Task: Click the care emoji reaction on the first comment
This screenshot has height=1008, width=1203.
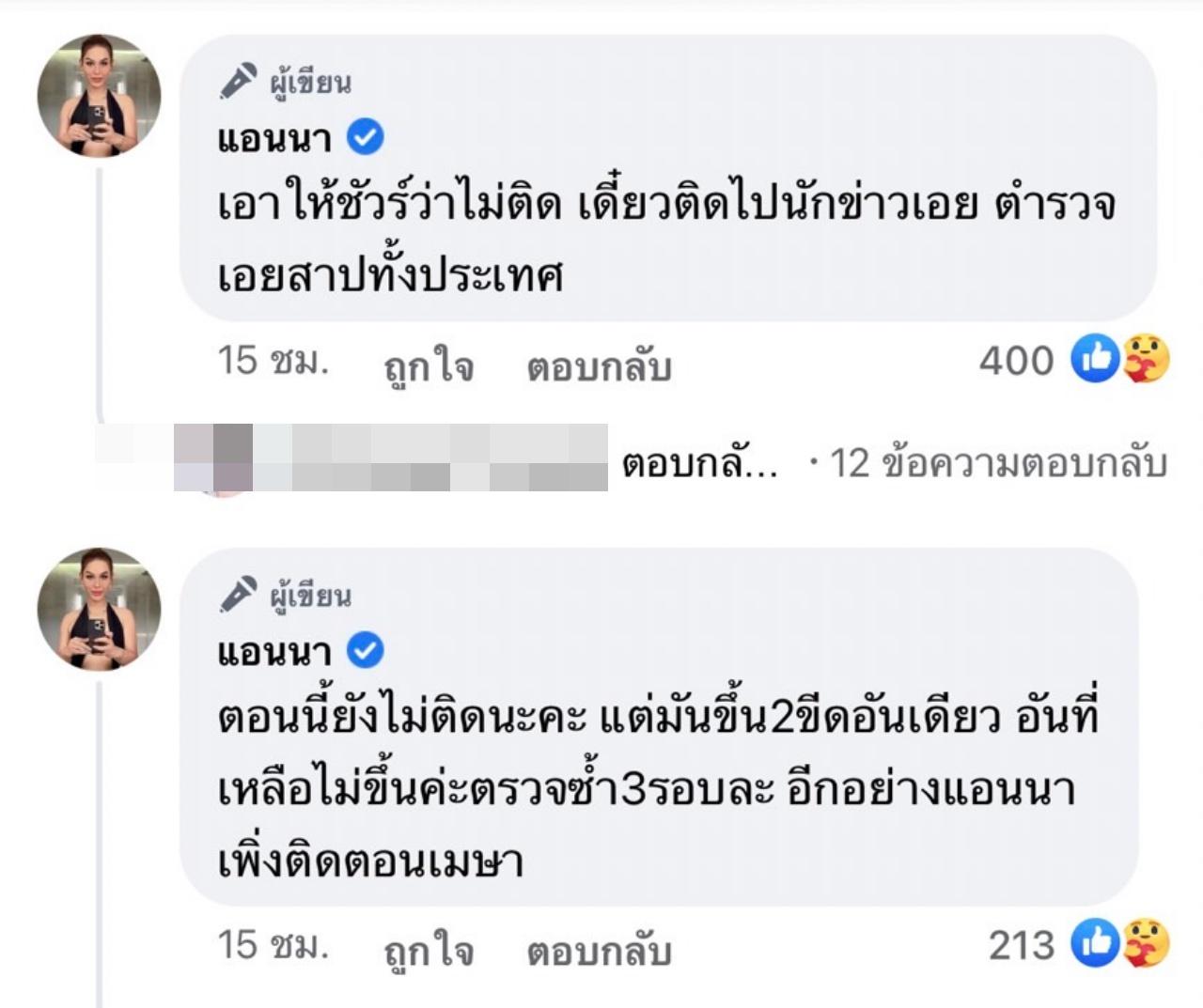Action: click(x=1145, y=360)
